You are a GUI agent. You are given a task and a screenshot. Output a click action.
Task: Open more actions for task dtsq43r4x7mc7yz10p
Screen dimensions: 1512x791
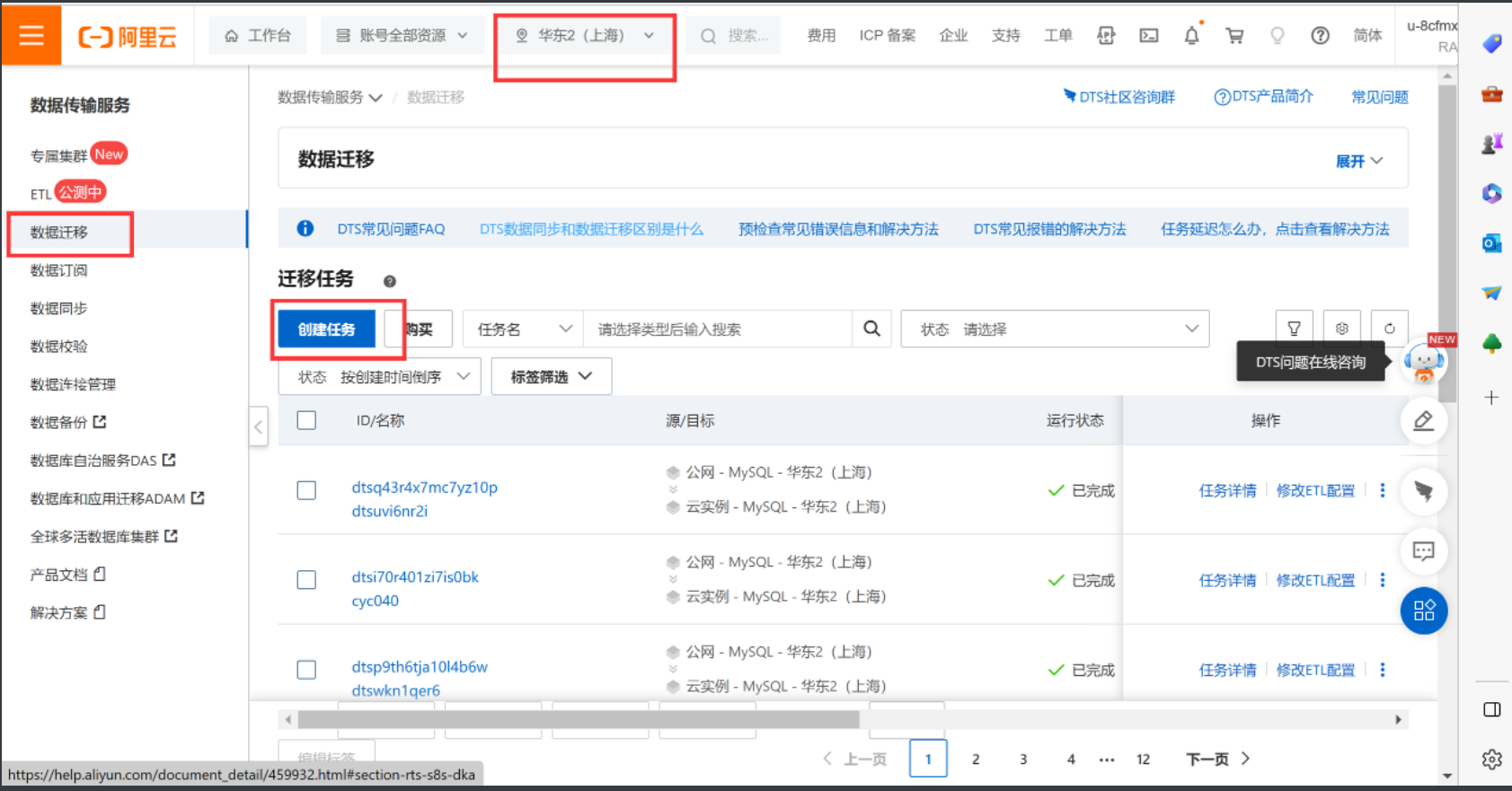click(x=1383, y=490)
